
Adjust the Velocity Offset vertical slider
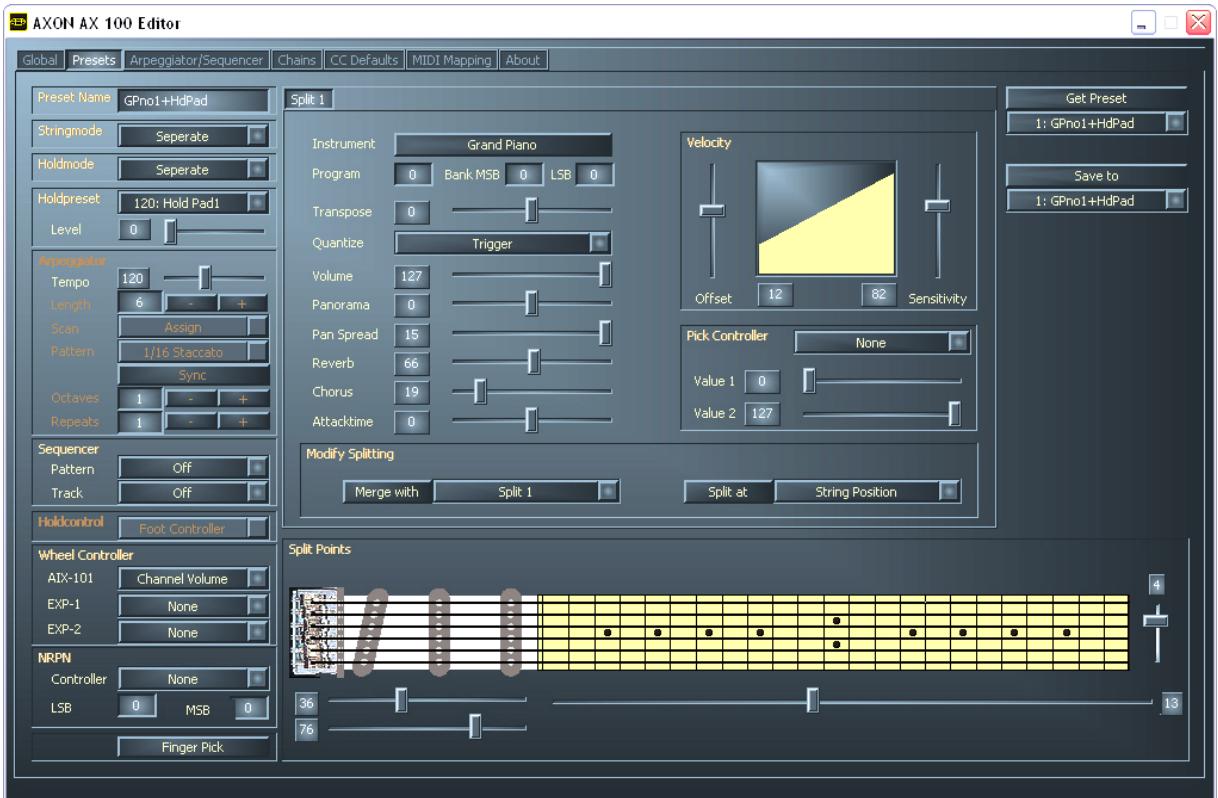click(x=712, y=220)
